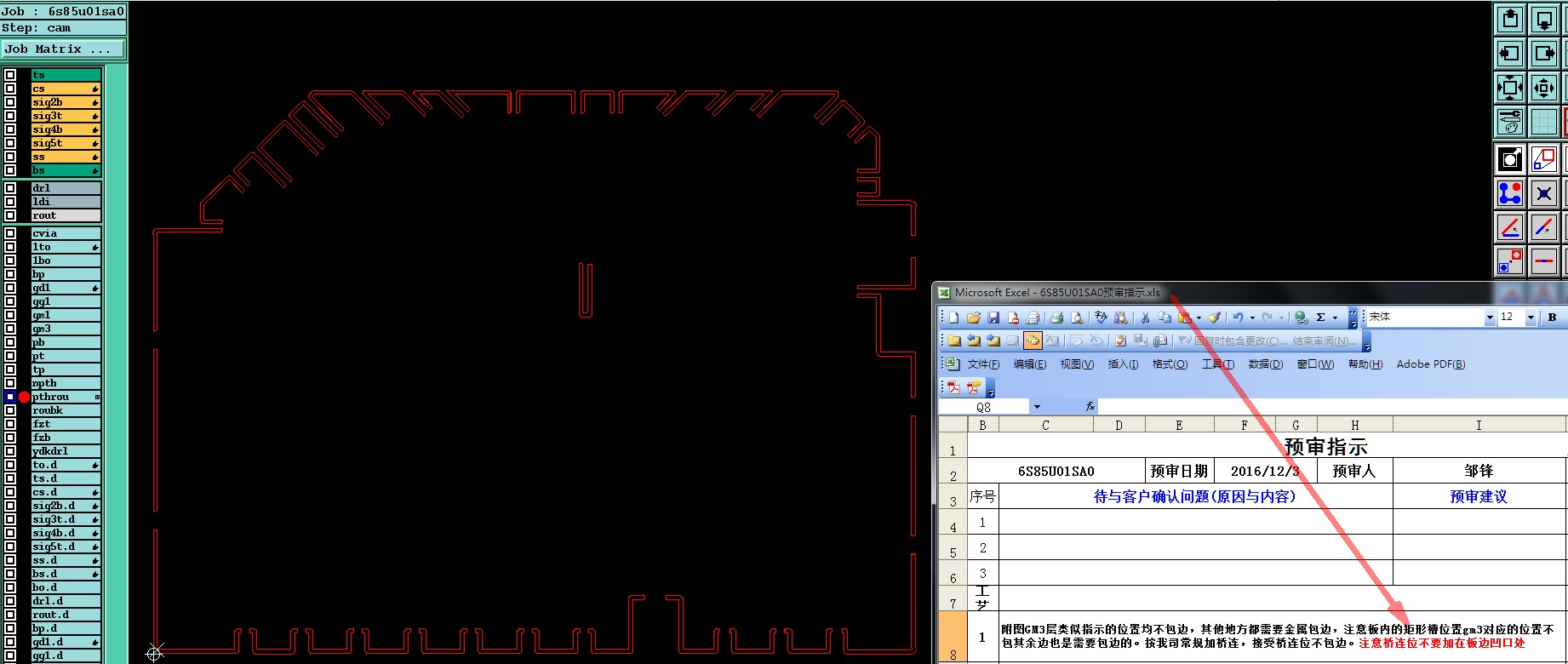Image resolution: width=1568 pixels, height=664 pixels.
Task: Select Excel row 4 header
Action: click(x=953, y=522)
